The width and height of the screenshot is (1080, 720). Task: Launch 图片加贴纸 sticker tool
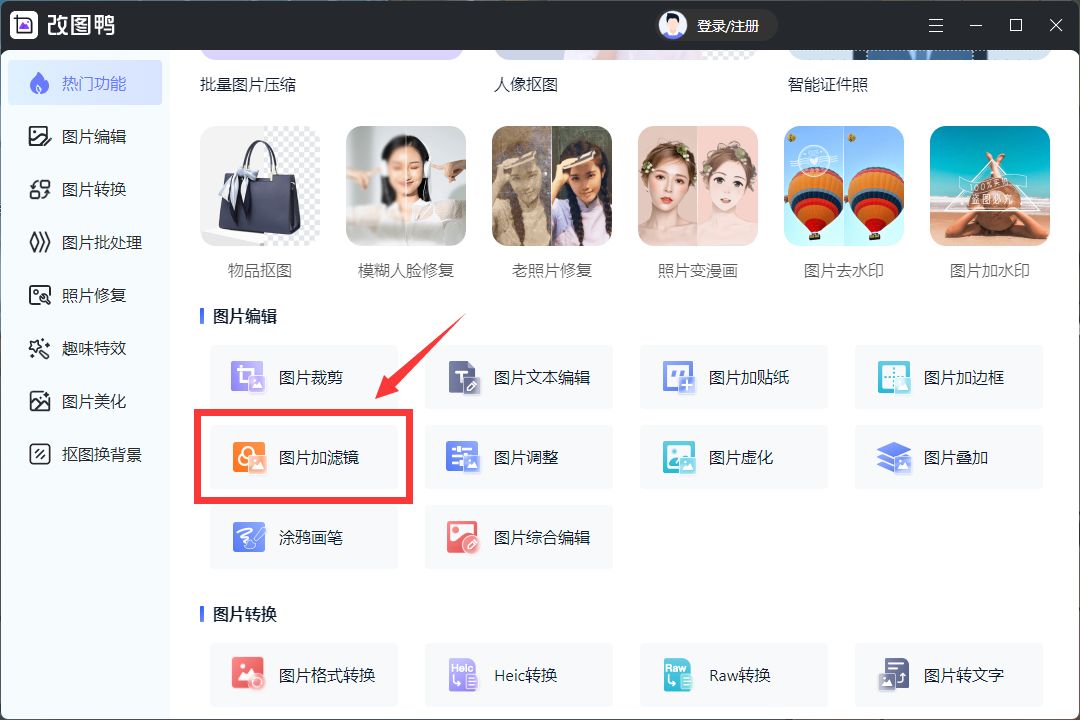(733, 377)
